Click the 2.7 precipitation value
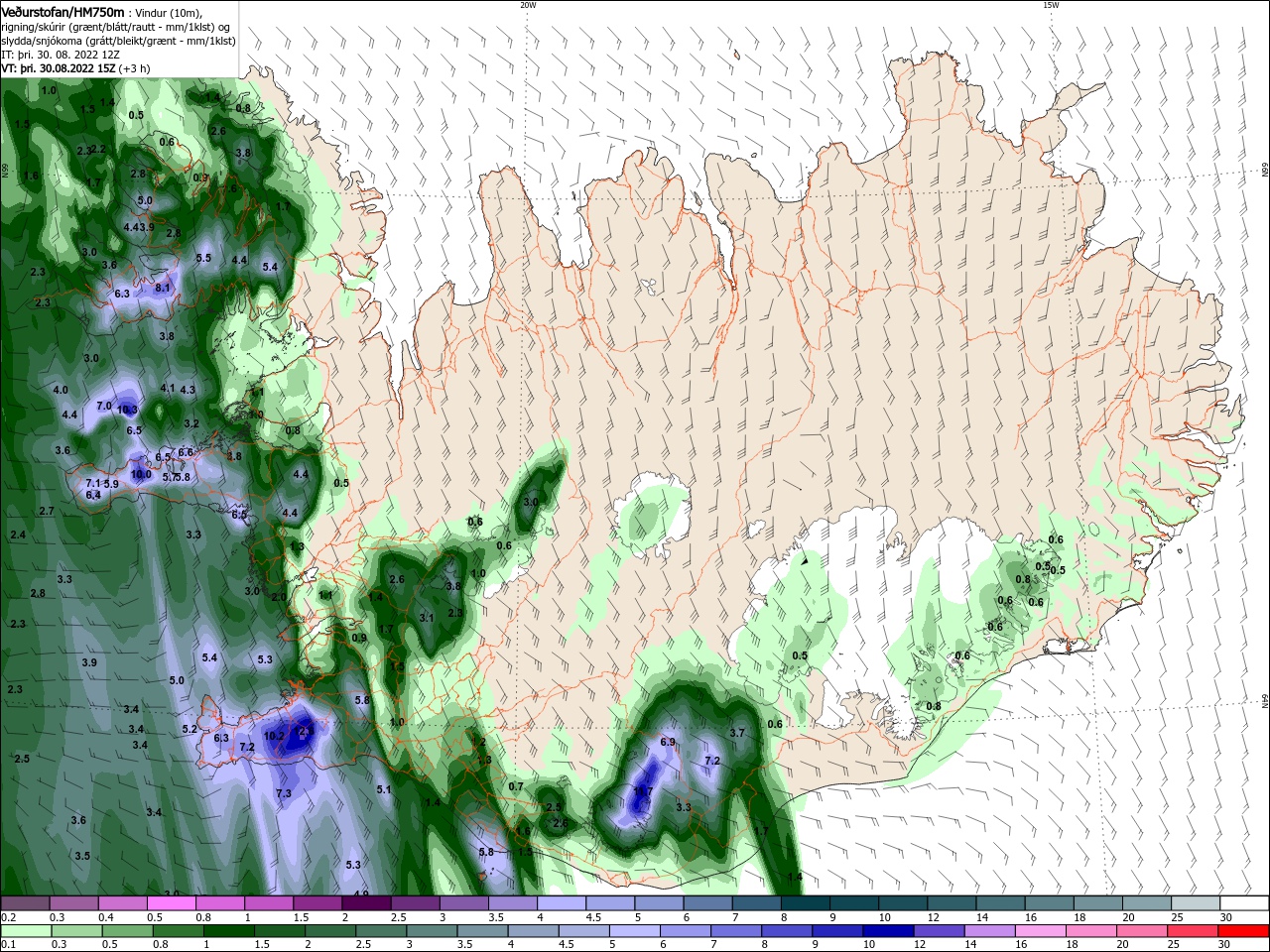Image resolution: width=1270 pixels, height=952 pixels. 47,511
